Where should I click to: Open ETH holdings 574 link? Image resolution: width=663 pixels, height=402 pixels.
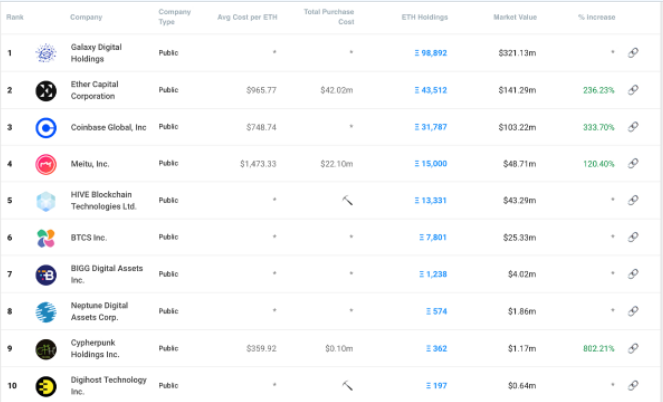(x=436, y=312)
